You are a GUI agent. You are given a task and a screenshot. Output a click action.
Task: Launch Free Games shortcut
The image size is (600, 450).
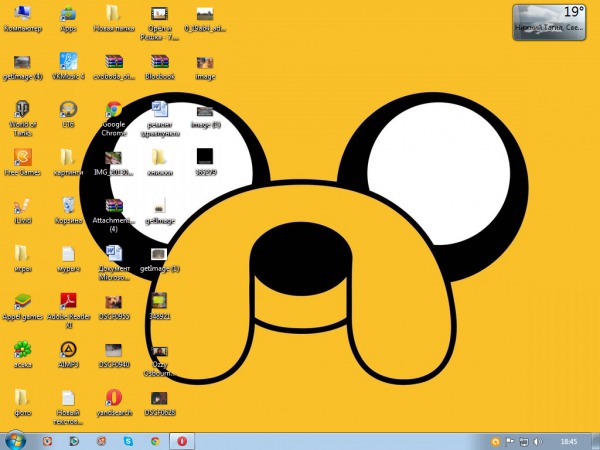click(23, 162)
